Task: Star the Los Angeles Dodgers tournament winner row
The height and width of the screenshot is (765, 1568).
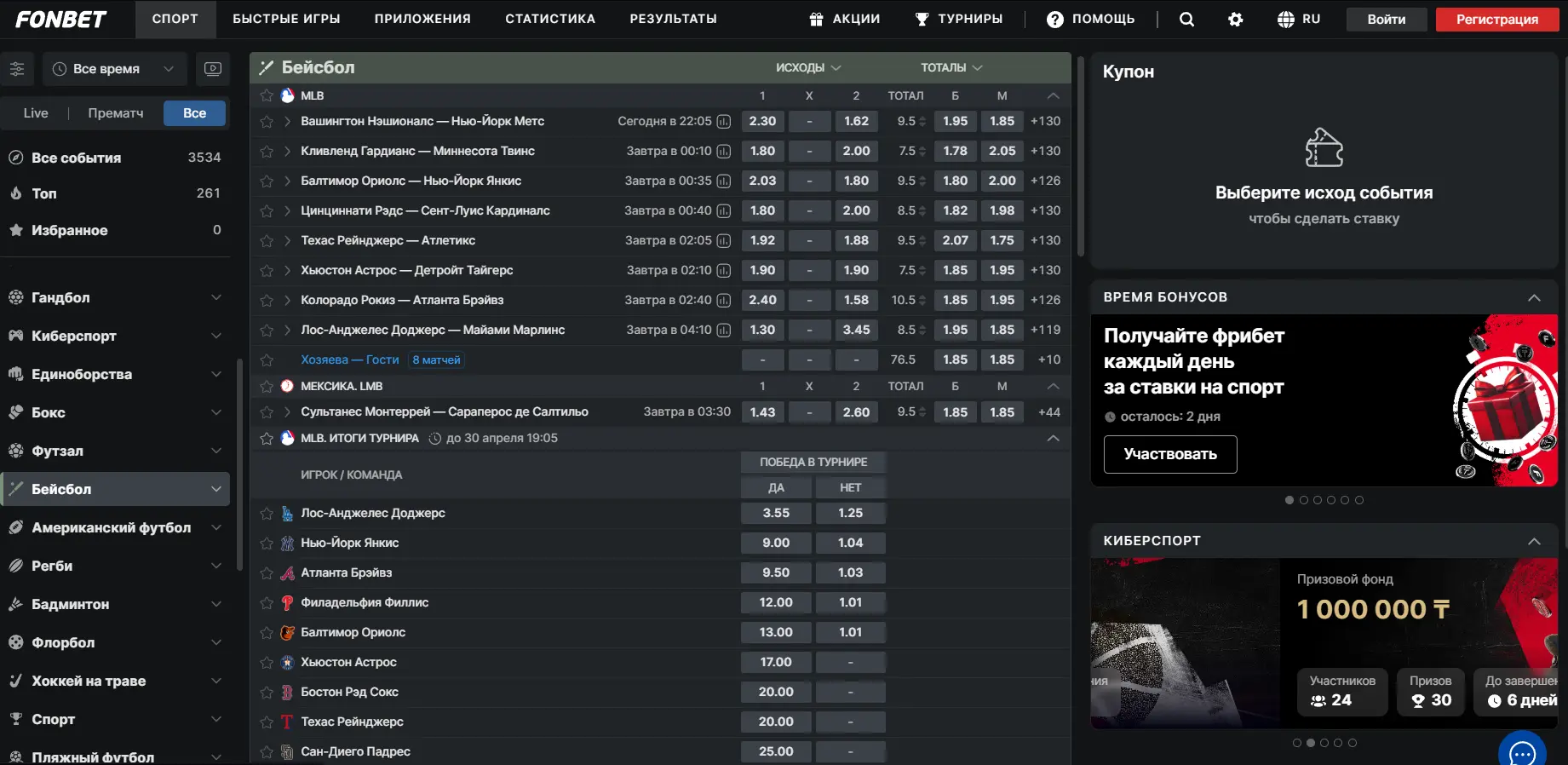Action: [267, 514]
